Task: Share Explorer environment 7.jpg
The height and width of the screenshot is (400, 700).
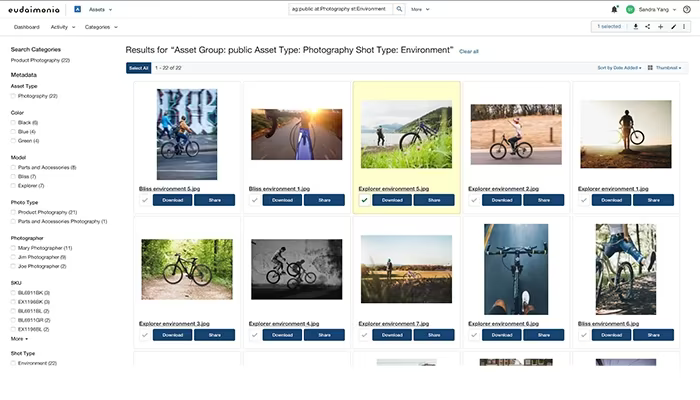Action: coord(434,335)
